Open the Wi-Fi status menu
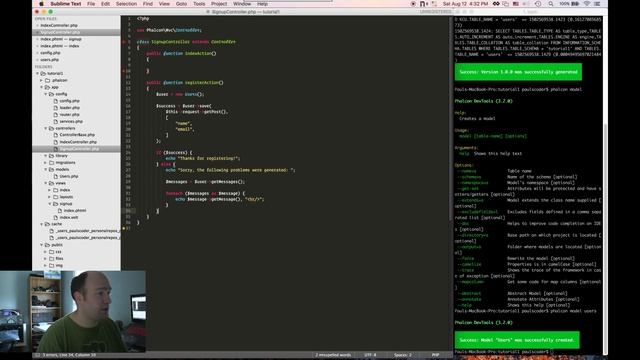640x360 pixels. (587, 4)
